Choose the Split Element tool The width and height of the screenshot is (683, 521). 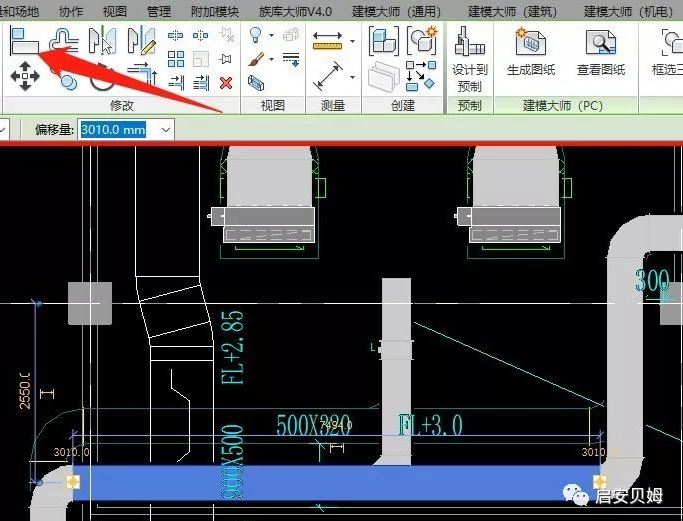tap(176, 35)
